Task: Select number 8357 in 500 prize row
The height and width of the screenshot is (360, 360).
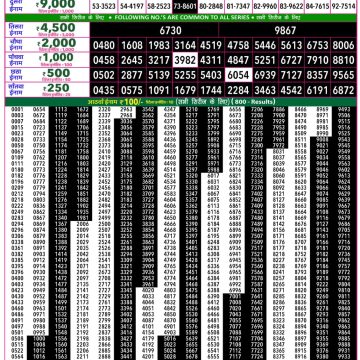Action: [x=317, y=75]
